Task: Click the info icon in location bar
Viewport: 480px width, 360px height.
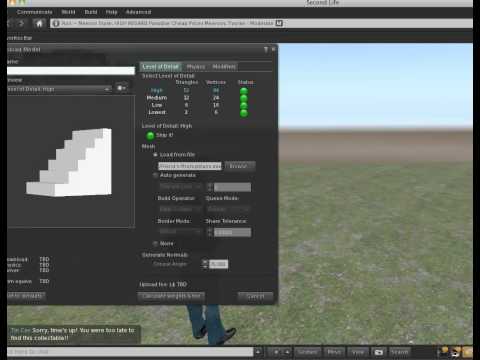Action: 56,23
